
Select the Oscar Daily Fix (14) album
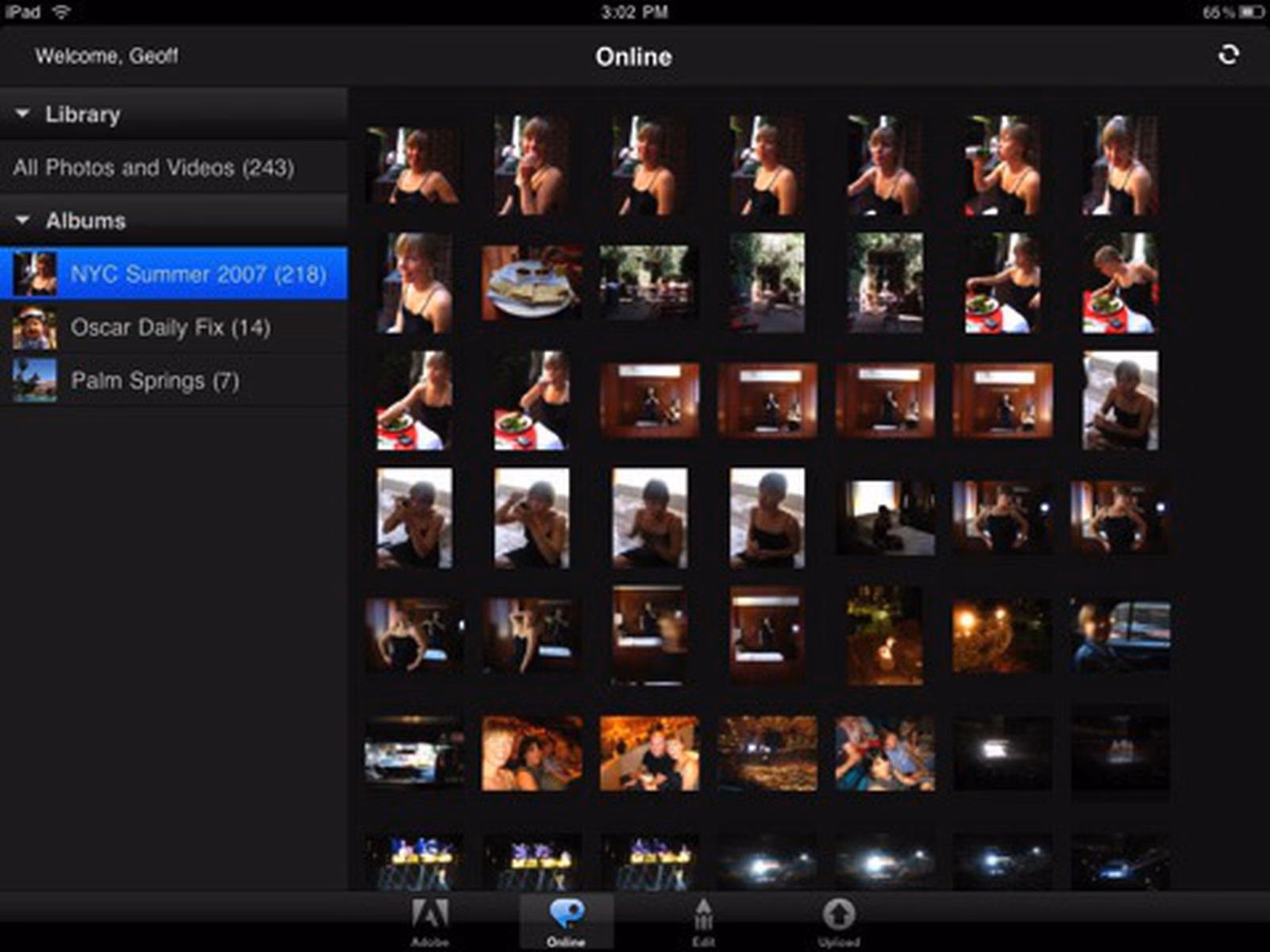coord(171,327)
